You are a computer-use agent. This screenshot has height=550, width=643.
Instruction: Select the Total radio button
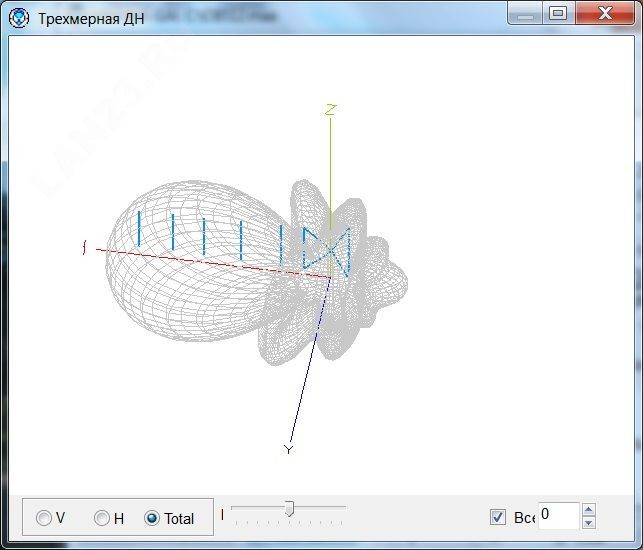(152, 518)
